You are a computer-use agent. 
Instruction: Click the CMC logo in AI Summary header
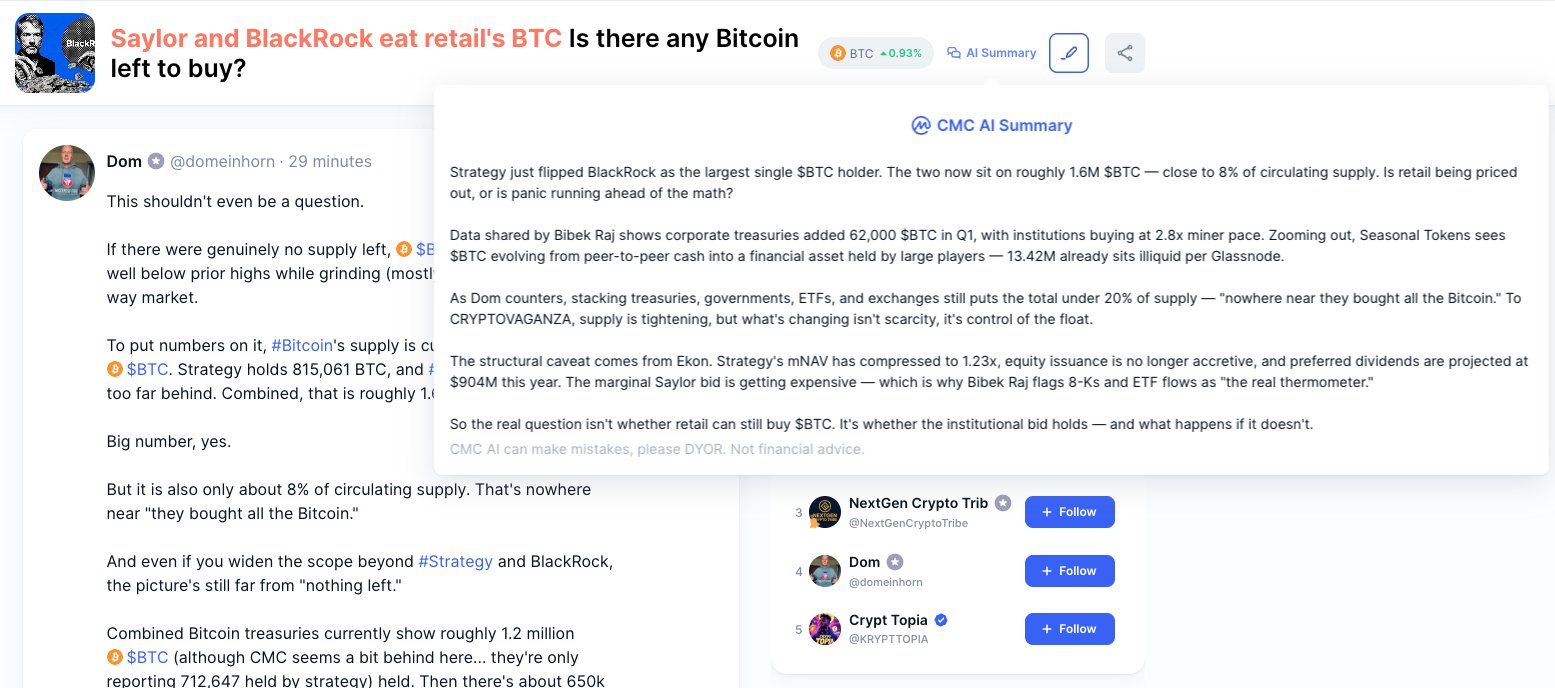pos(921,126)
